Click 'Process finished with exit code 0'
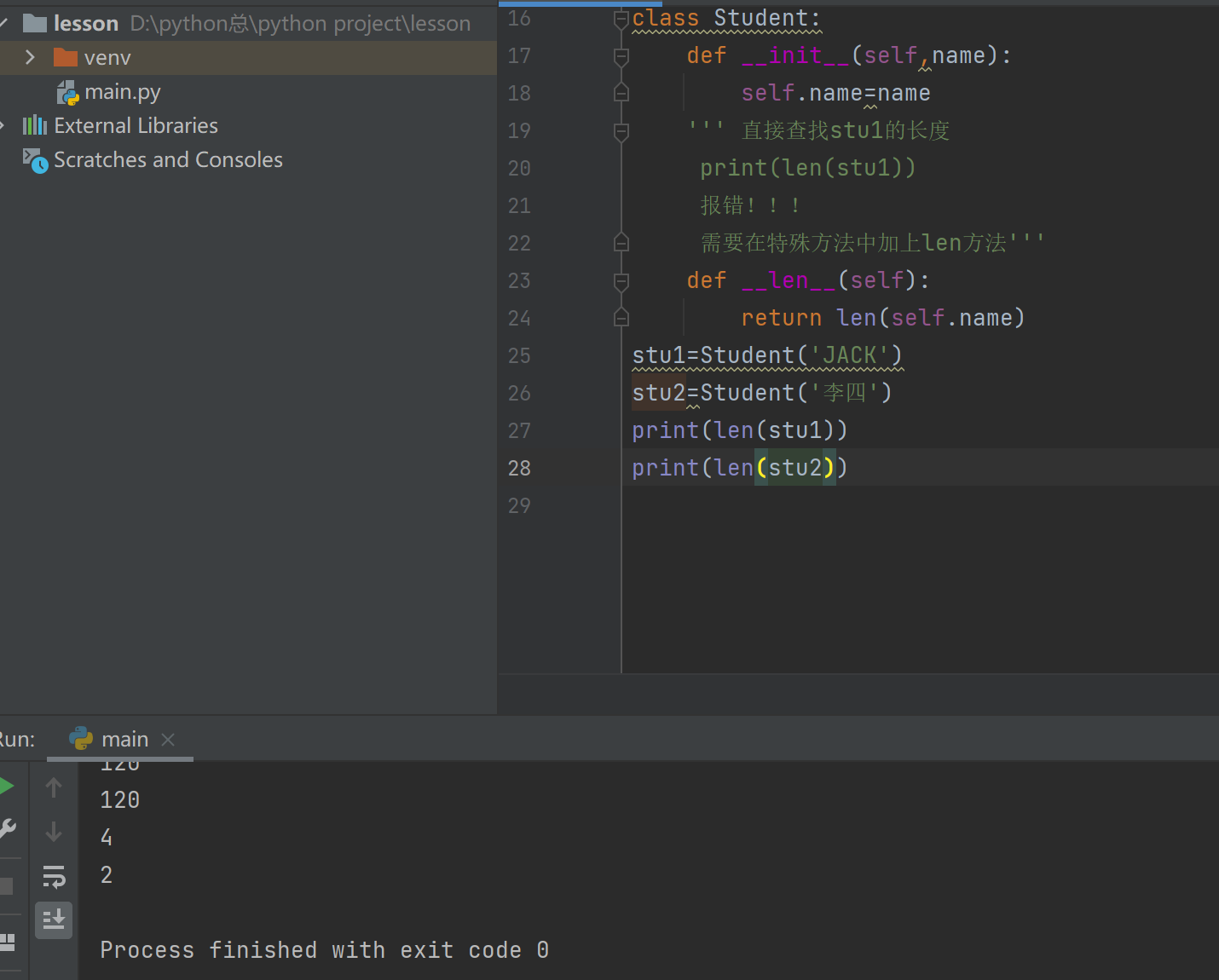1219x980 pixels. pyautogui.click(x=325, y=950)
